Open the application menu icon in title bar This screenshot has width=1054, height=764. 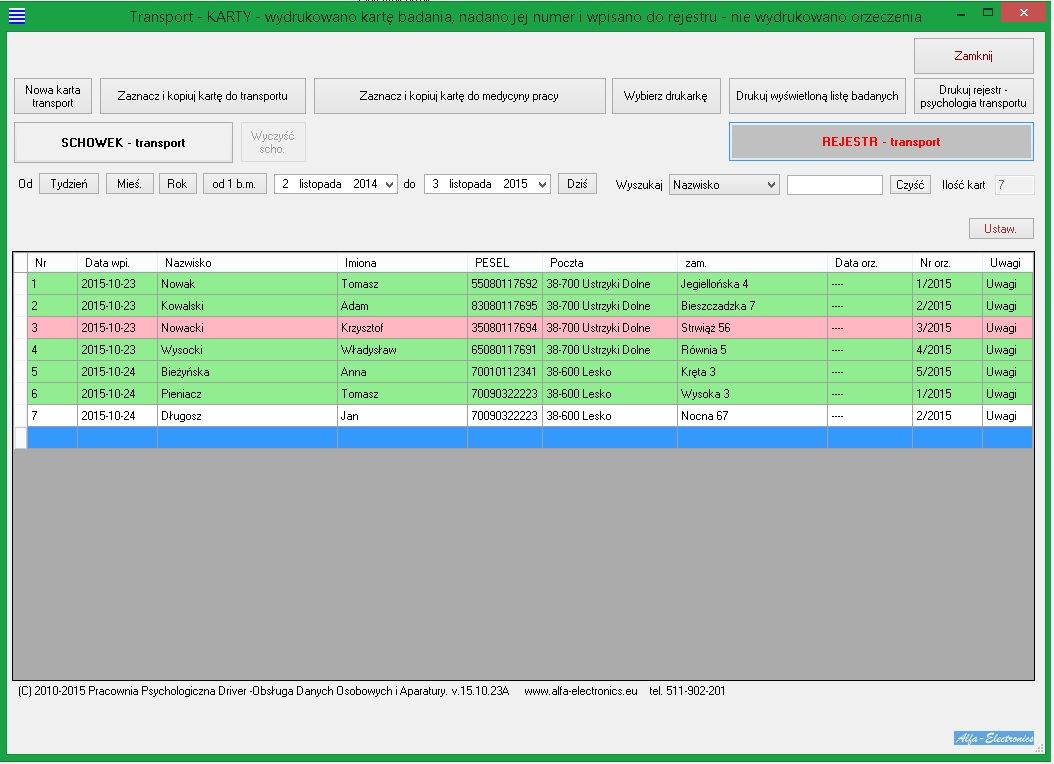tap(17, 15)
